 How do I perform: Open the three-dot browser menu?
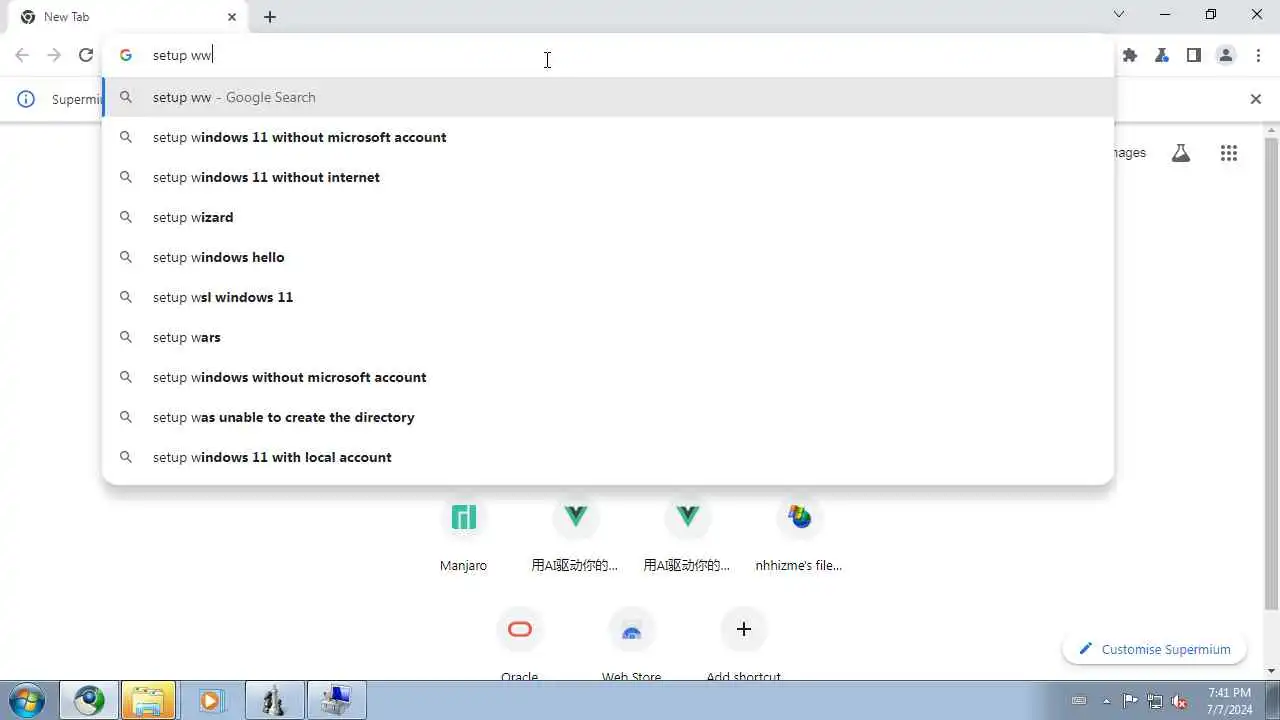coord(1258,55)
